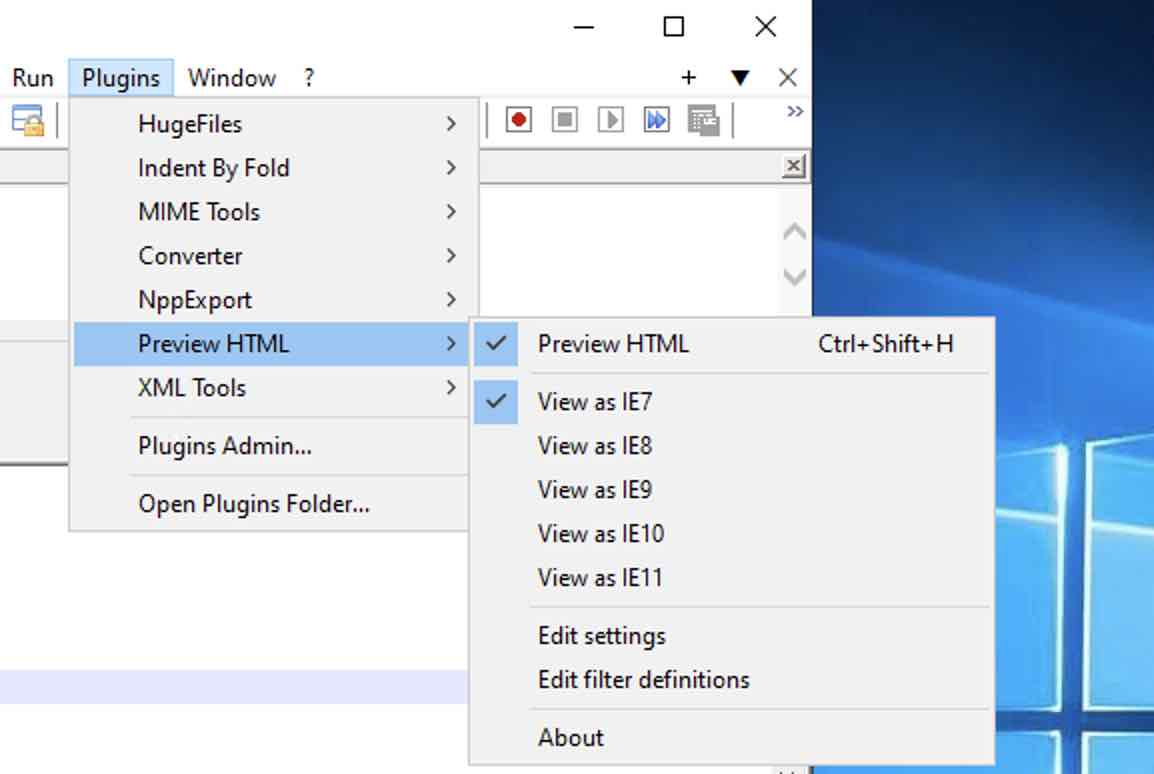Open the document list dropdown arrow

tap(739, 77)
